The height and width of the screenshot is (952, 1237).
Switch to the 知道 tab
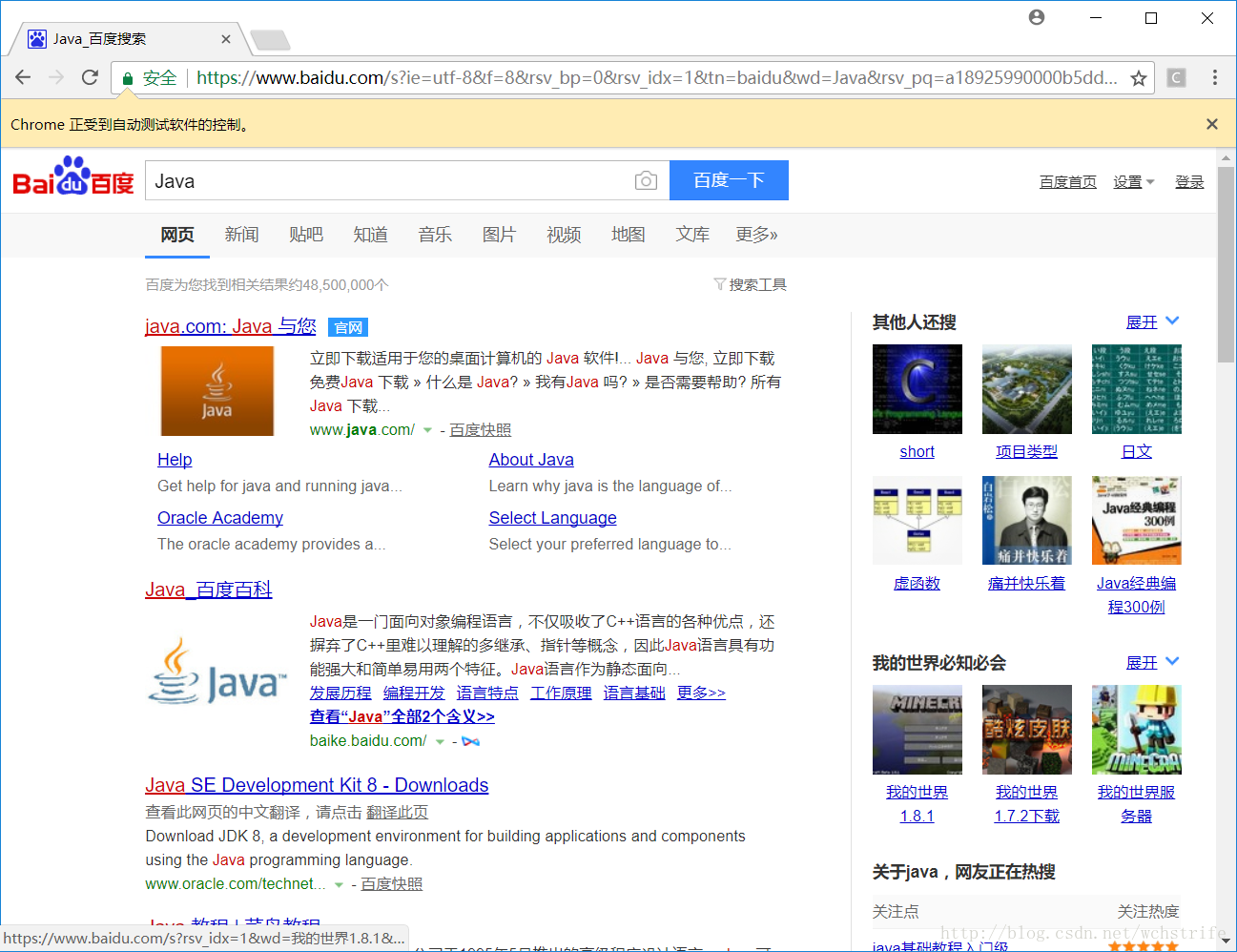coord(370,235)
